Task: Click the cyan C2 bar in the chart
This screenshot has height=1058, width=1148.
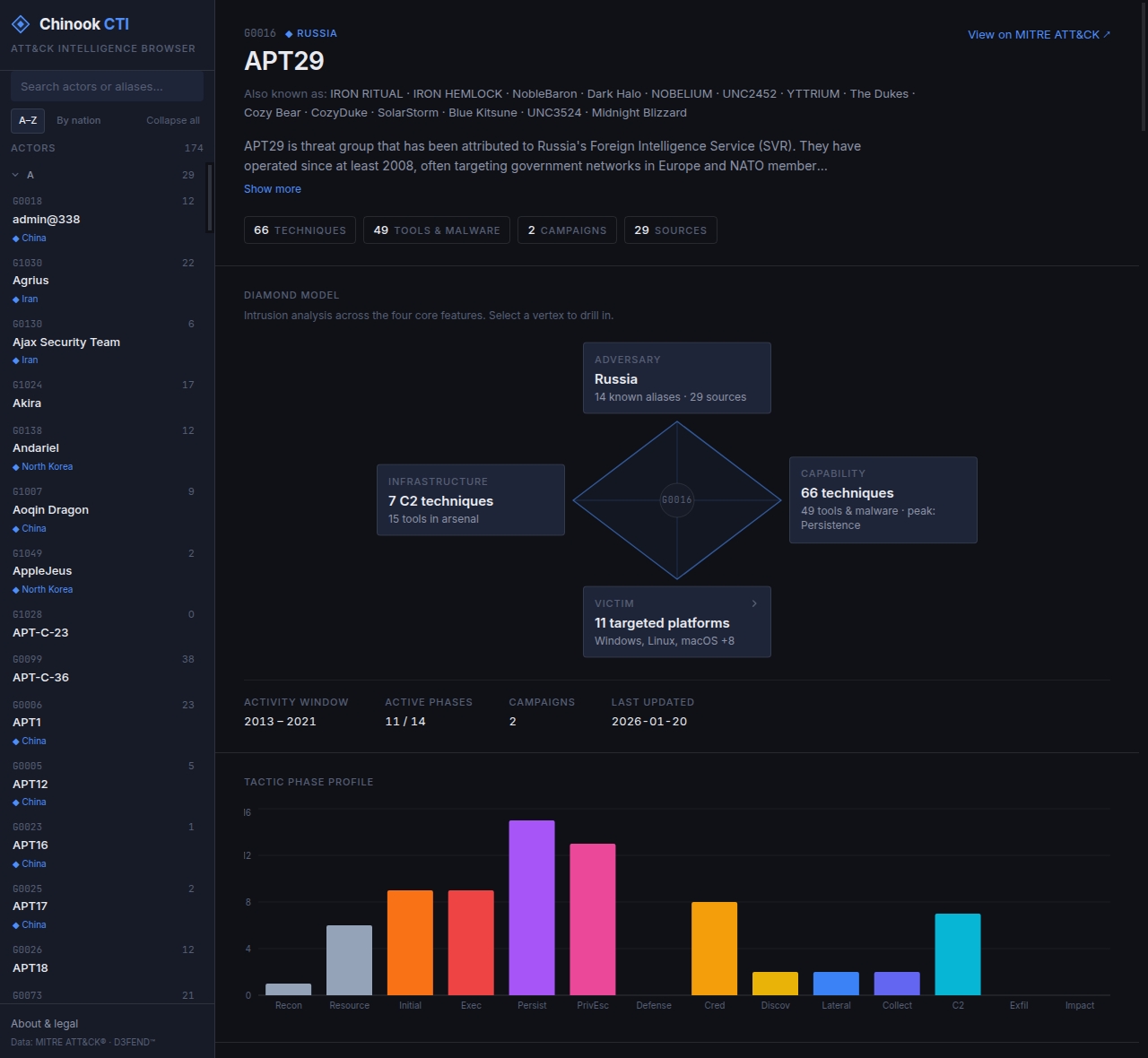Action: (x=958, y=954)
